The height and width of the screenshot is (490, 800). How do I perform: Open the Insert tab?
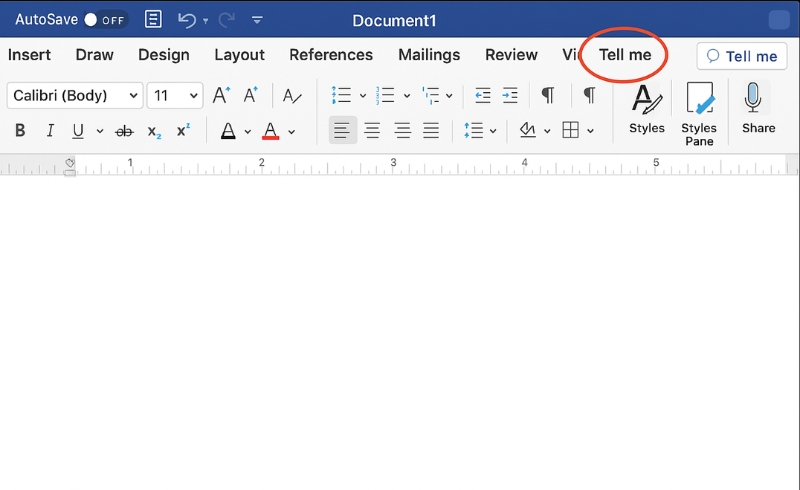pos(29,55)
